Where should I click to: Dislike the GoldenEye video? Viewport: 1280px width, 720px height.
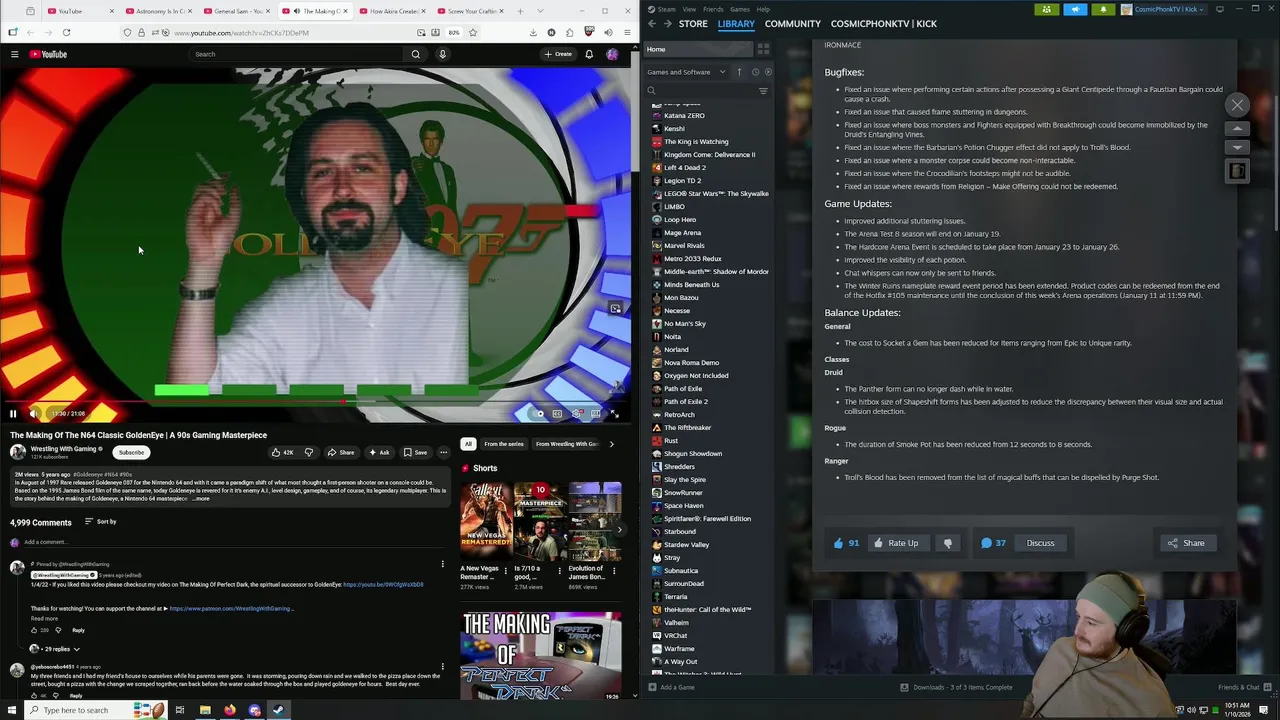click(x=308, y=452)
